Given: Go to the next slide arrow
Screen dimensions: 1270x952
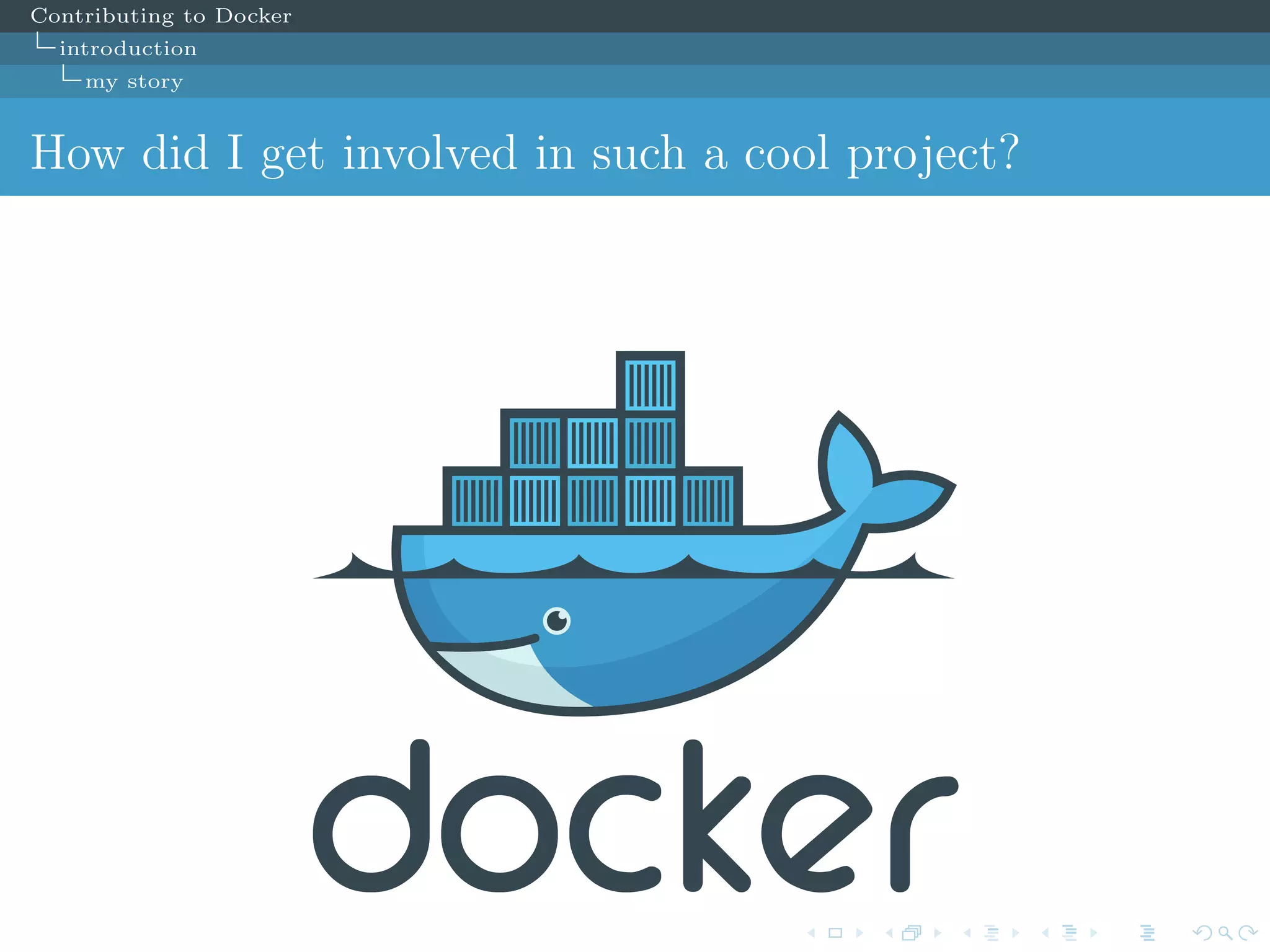Looking at the screenshot, I should tap(859, 933).
